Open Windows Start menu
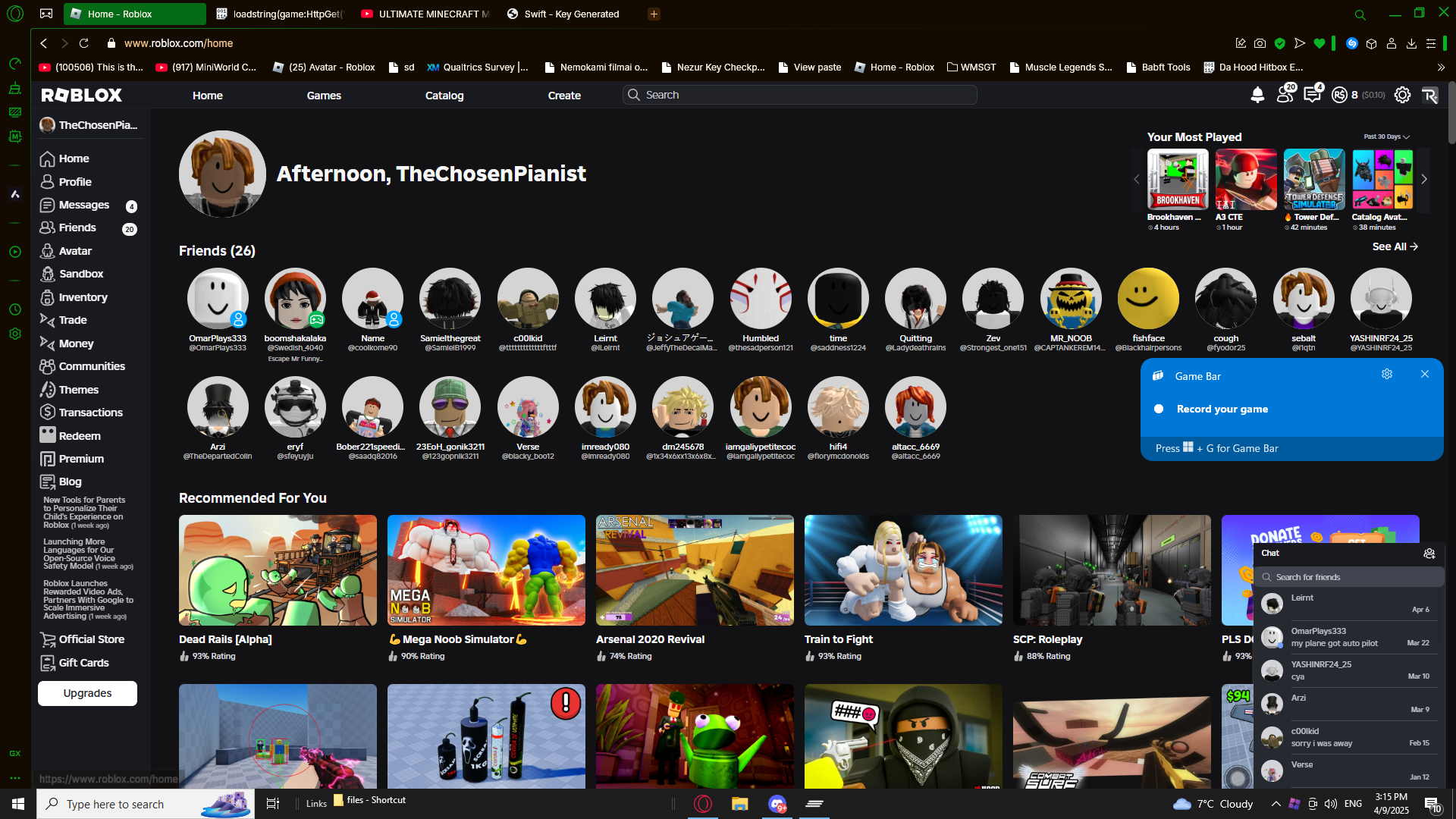1456x819 pixels. pyautogui.click(x=18, y=804)
